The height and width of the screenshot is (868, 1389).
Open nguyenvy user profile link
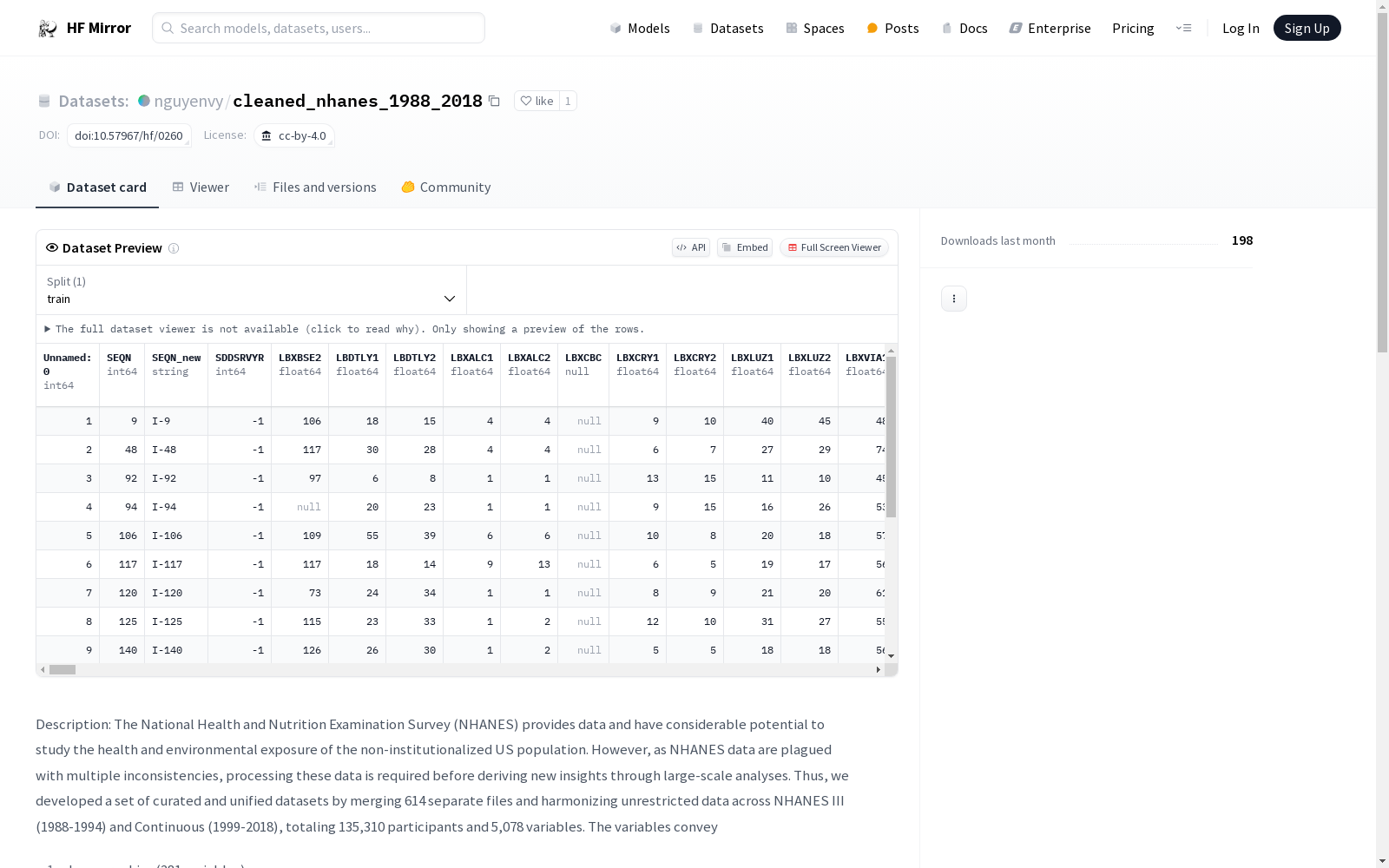coord(188,101)
